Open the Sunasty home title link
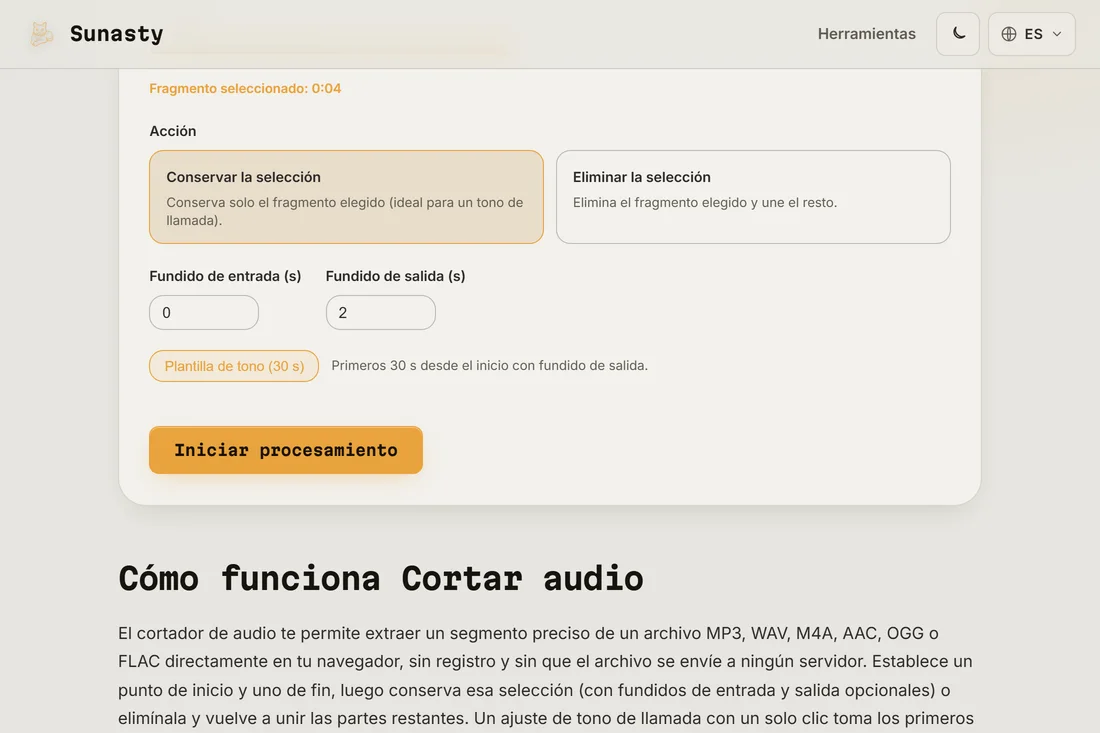The width and height of the screenshot is (1100, 733). (116, 34)
